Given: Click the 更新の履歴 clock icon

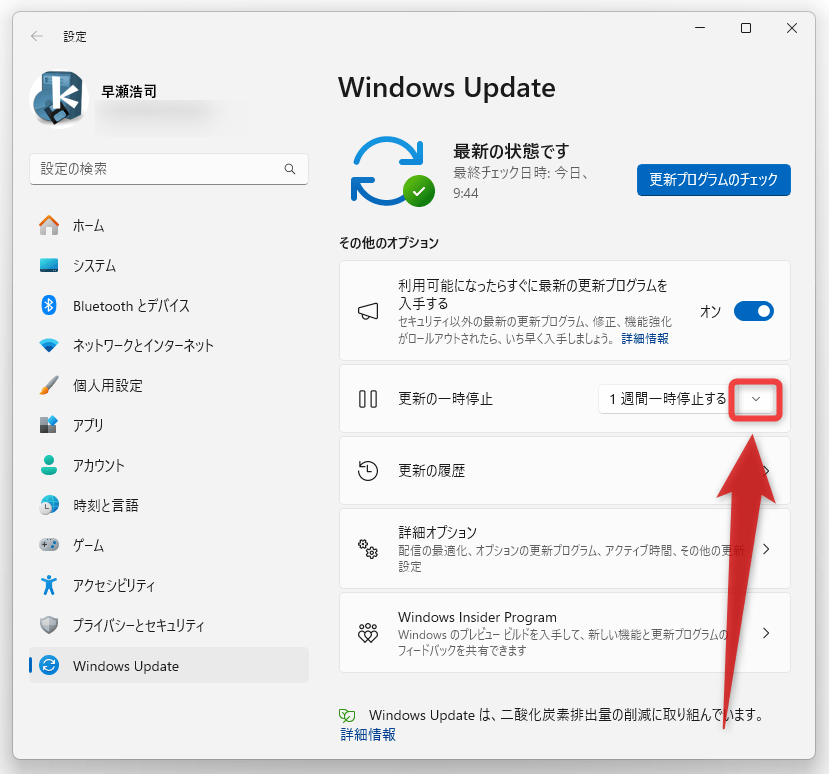Looking at the screenshot, I should (x=368, y=471).
